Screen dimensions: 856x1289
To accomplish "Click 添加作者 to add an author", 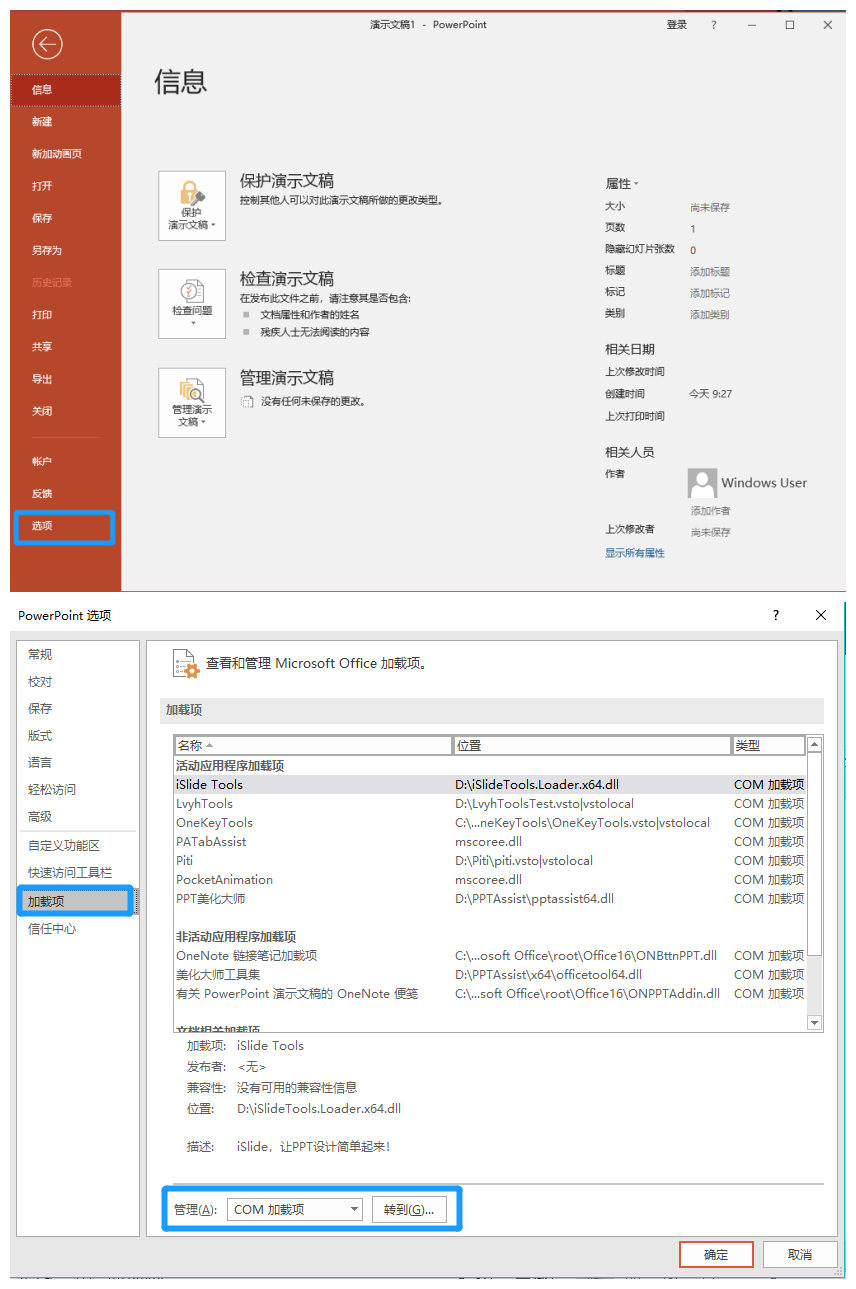I will coord(710,511).
